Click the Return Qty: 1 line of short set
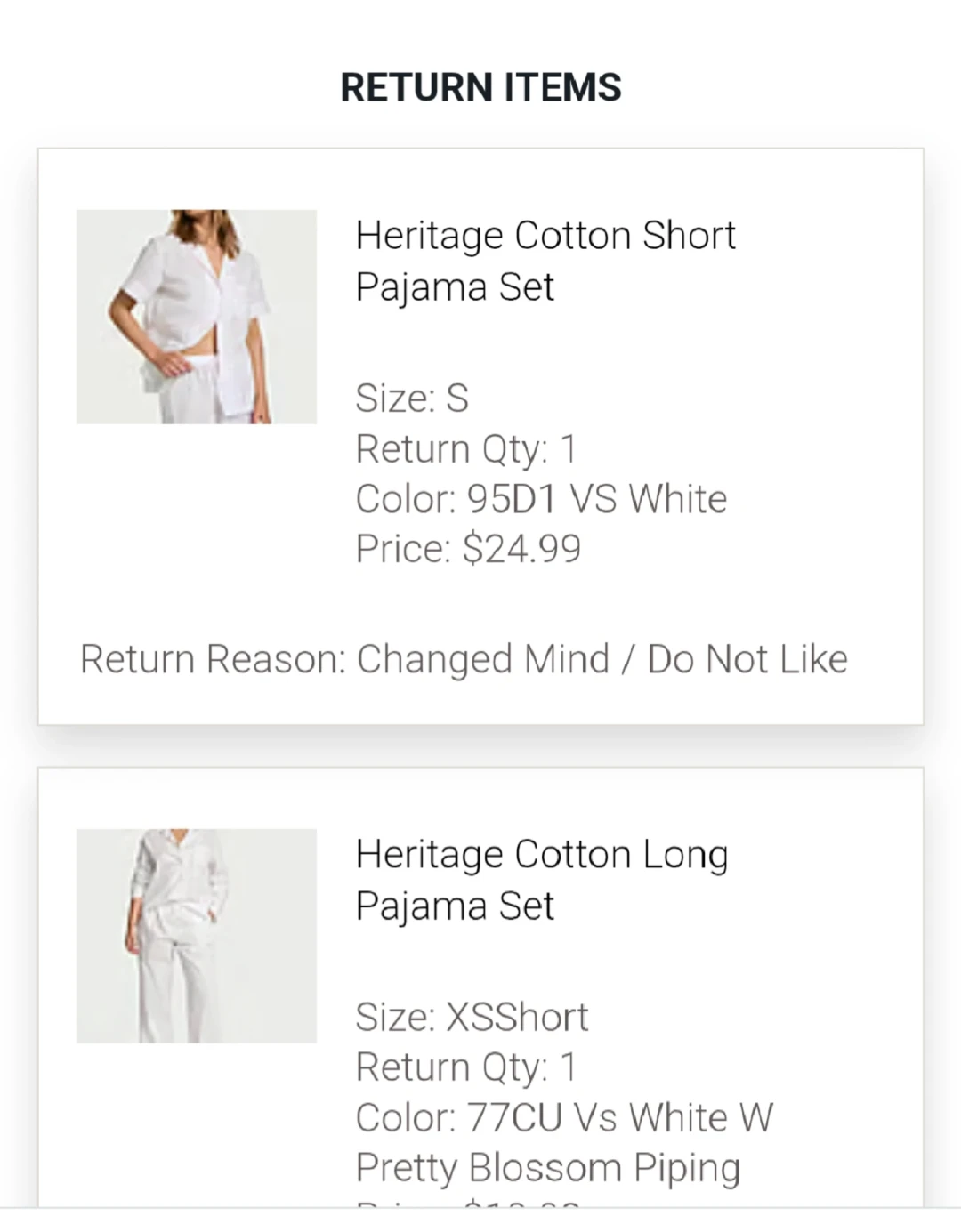 466,448
